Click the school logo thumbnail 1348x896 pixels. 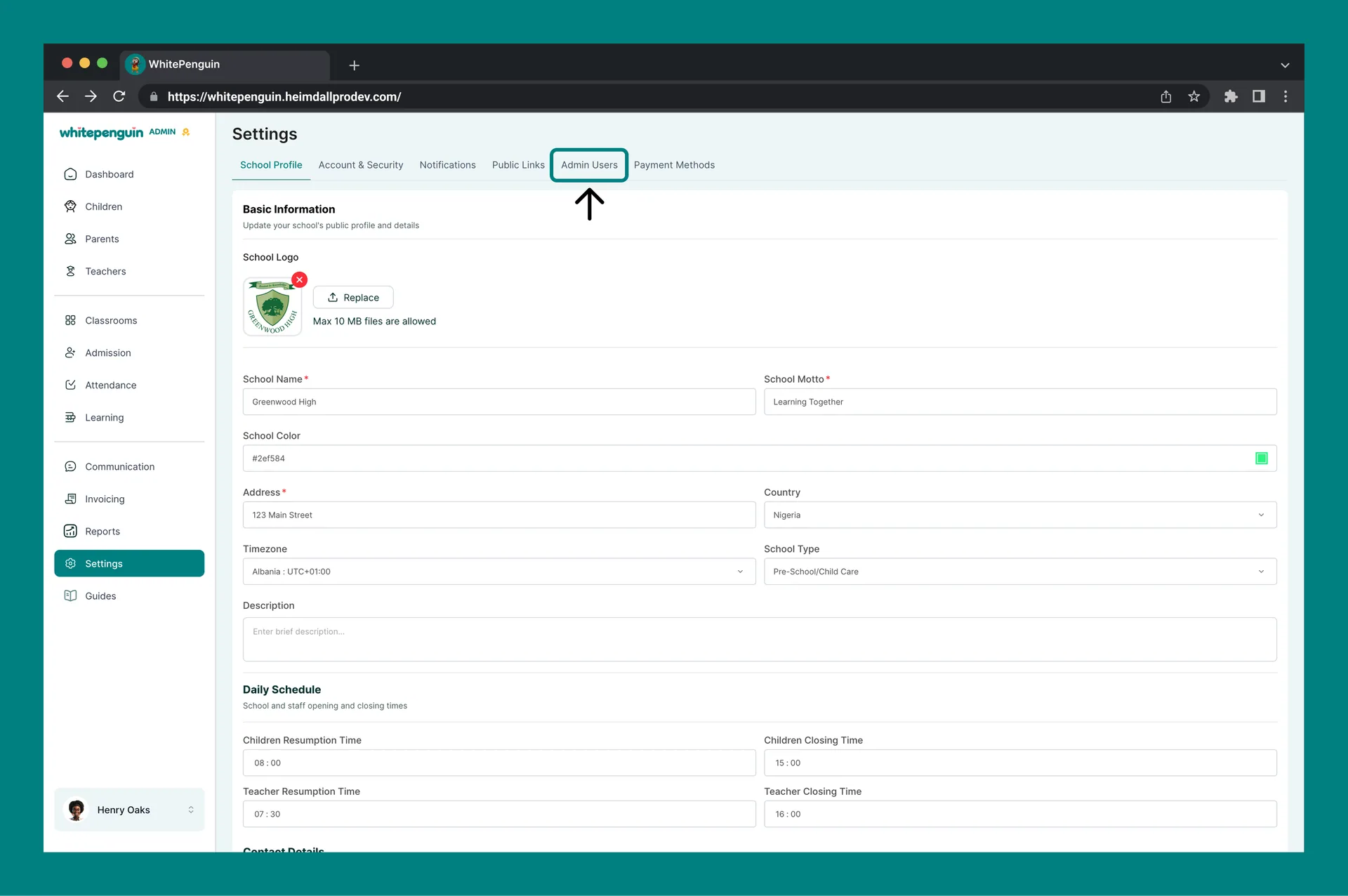[272, 307]
